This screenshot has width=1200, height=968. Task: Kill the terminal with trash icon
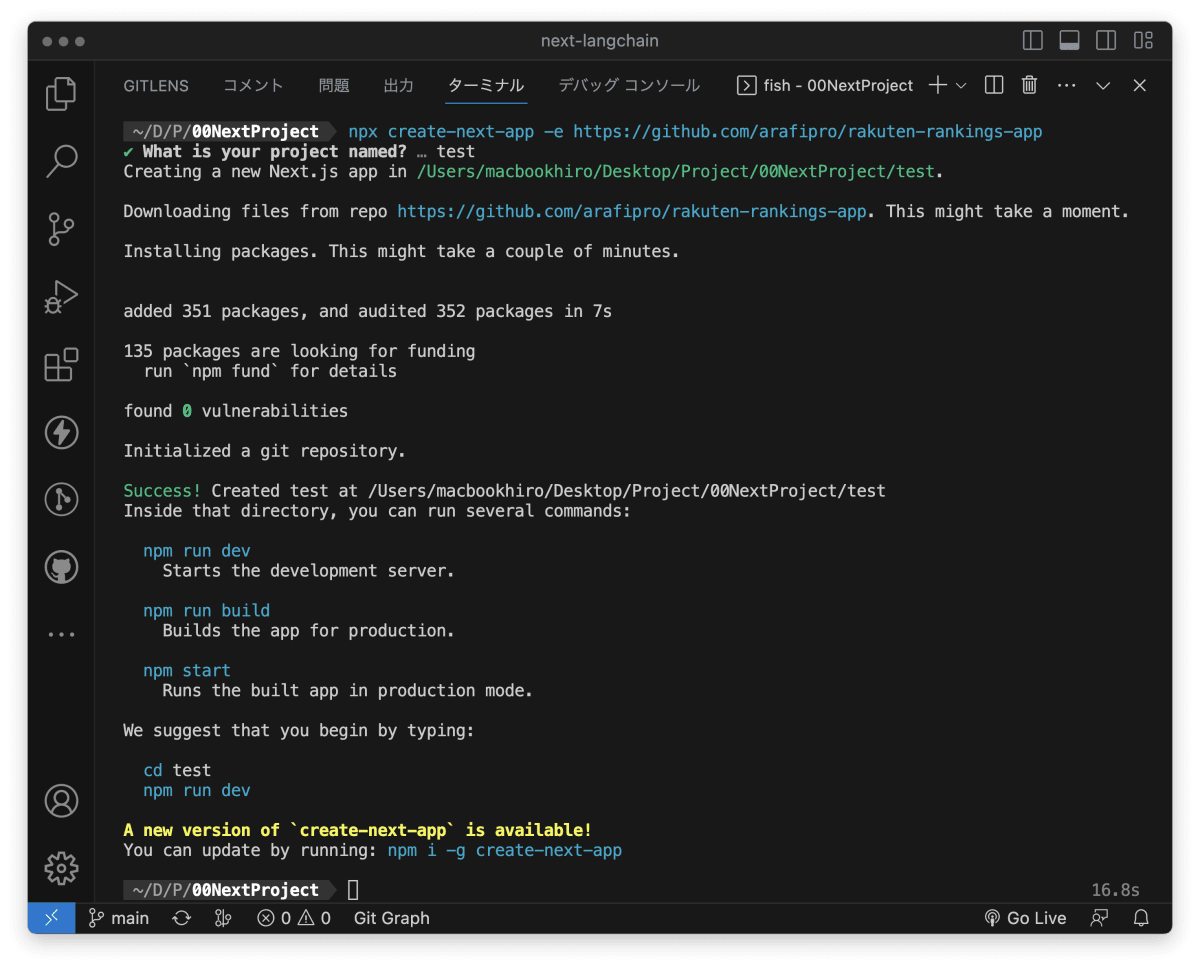coord(1029,86)
